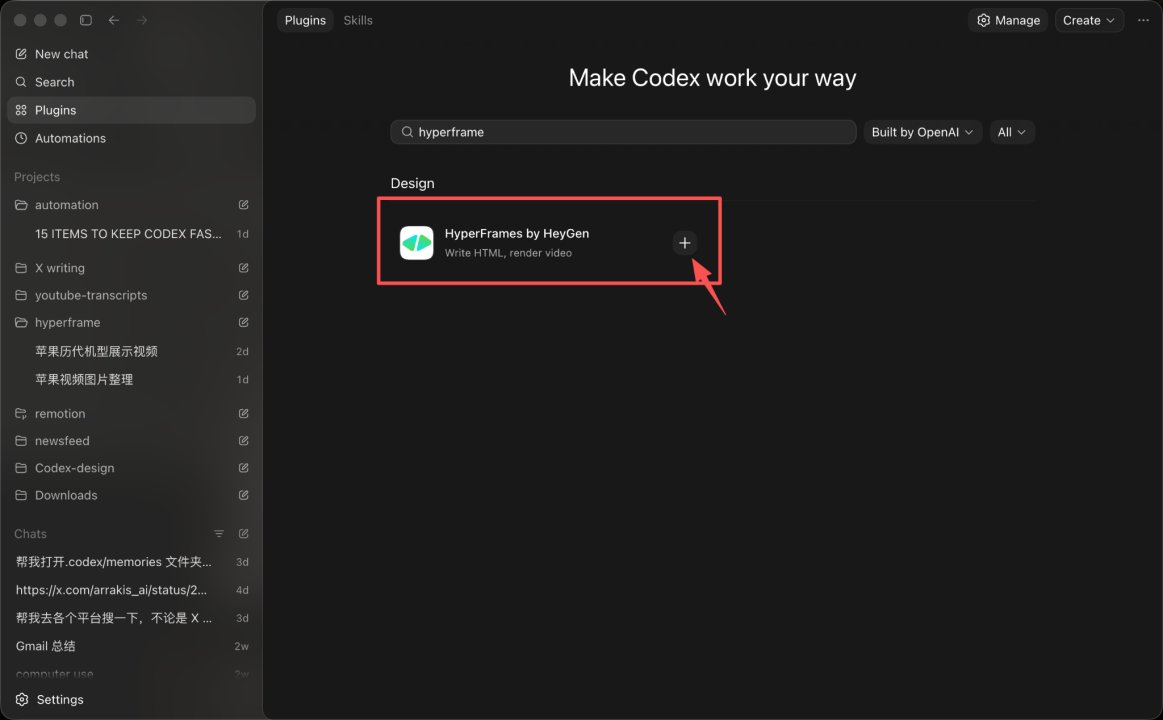Viewport: 1163px width, 720px height.
Task: Open the Create dropdown
Action: pyautogui.click(x=1088, y=20)
